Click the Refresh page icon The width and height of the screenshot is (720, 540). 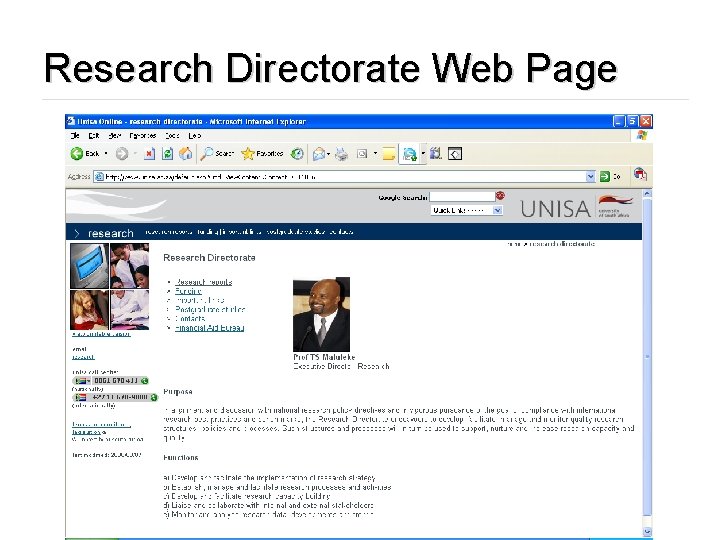(168, 153)
